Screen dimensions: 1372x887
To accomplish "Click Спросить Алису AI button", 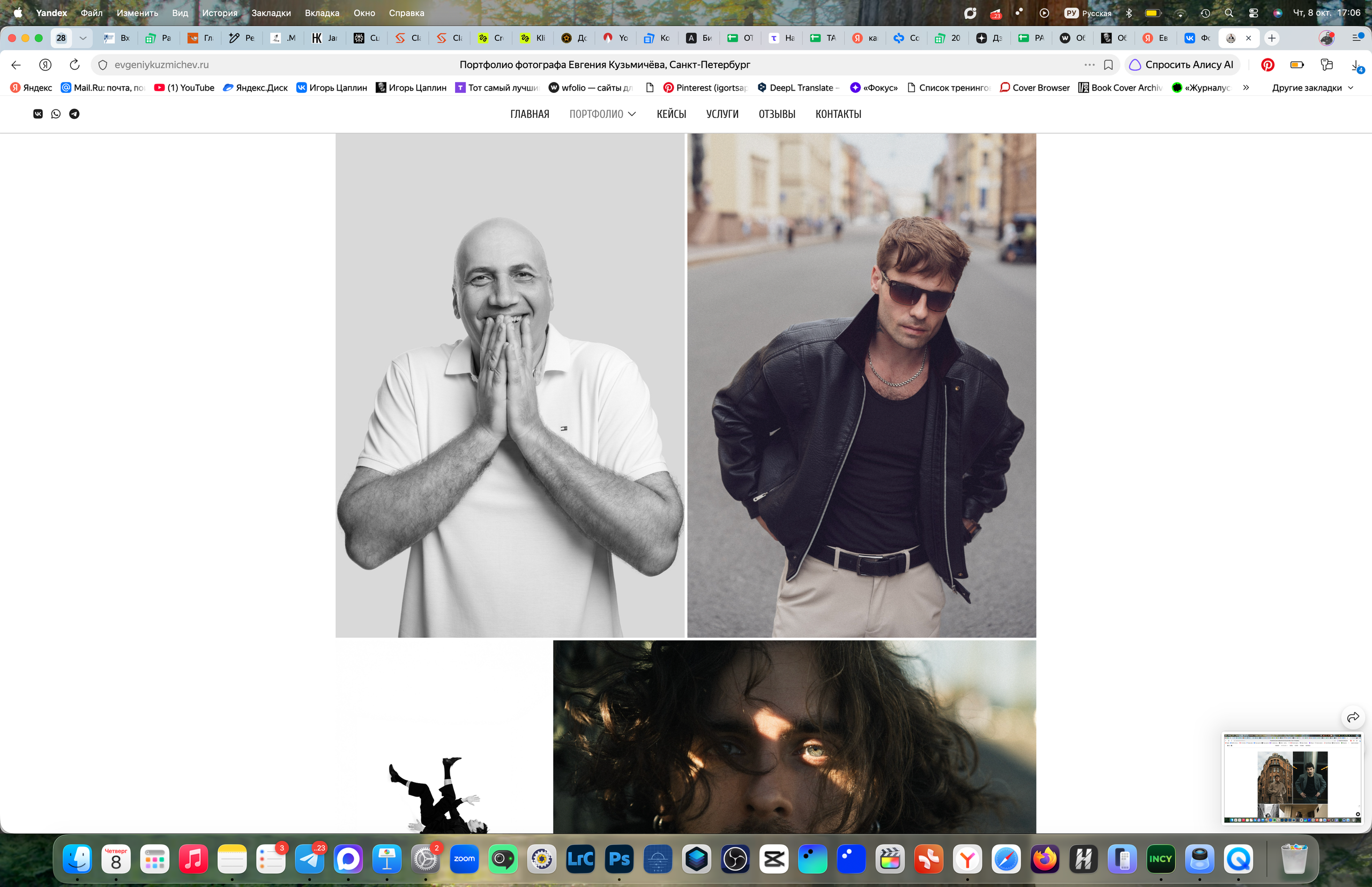I will 1181,64.
